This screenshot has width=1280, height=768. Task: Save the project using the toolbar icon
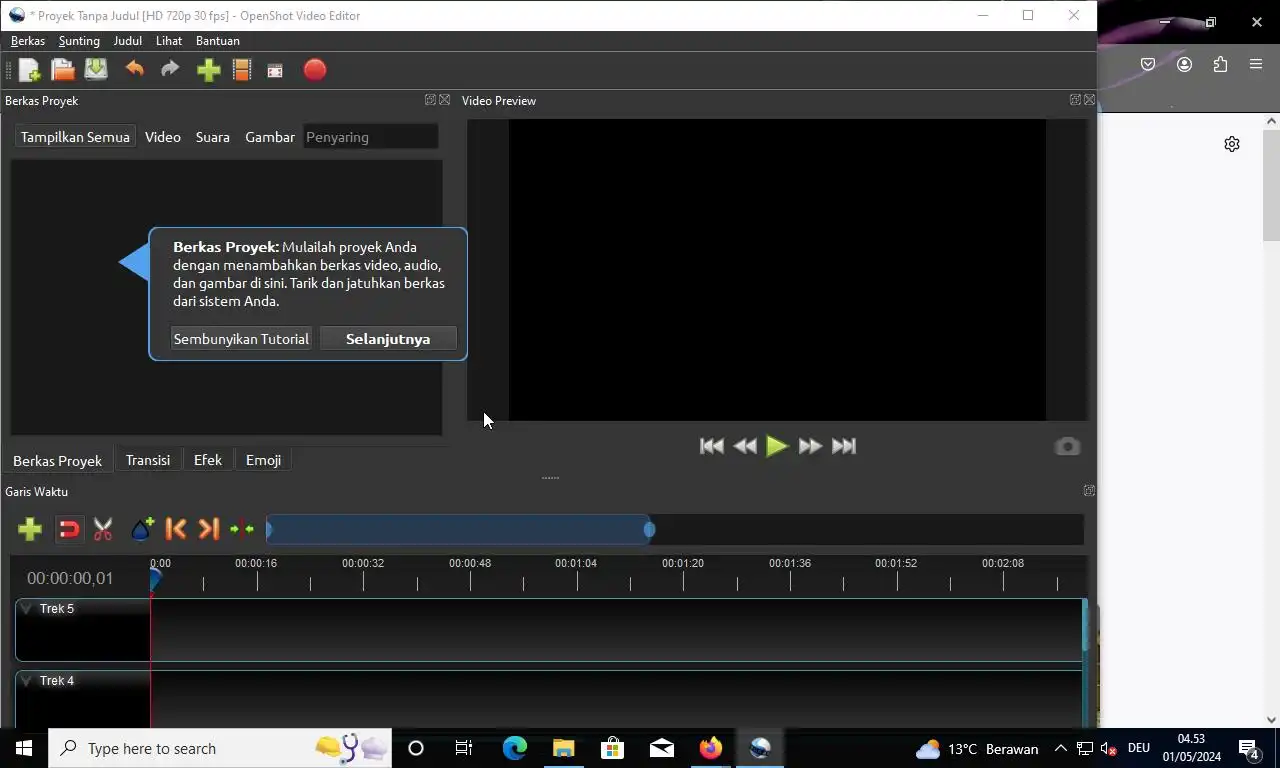96,70
